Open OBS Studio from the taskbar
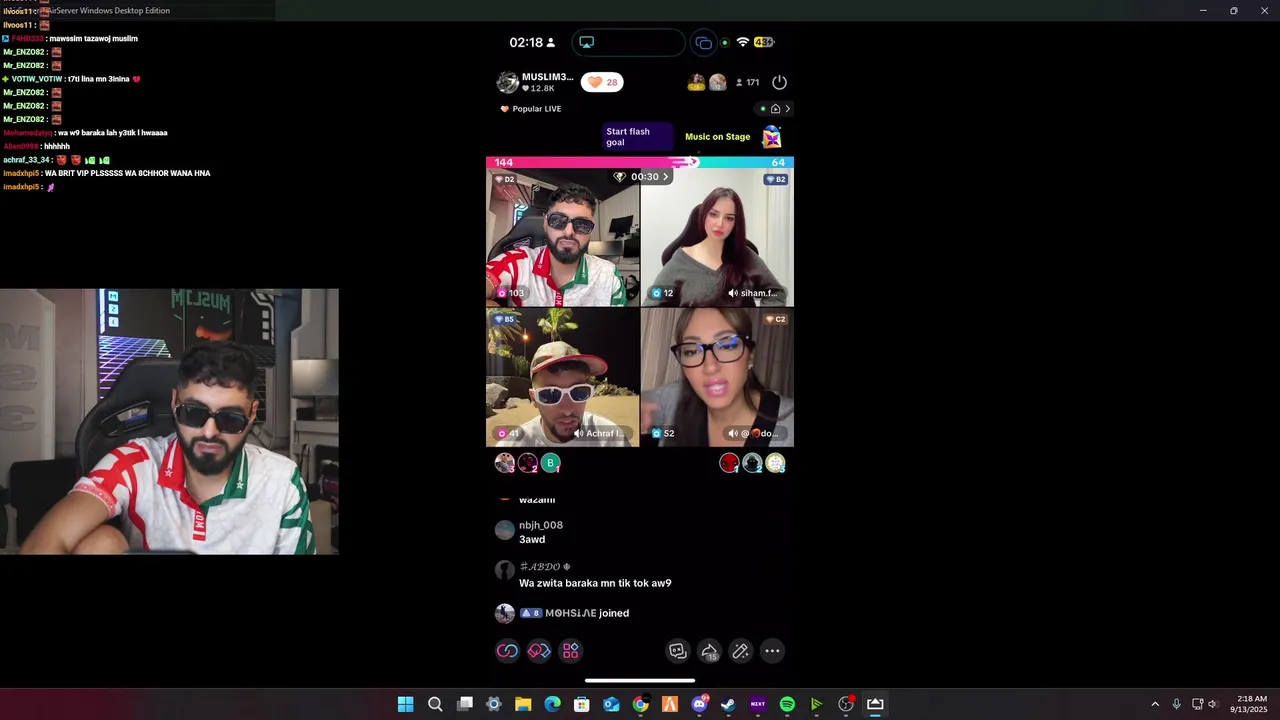The height and width of the screenshot is (720, 1280). coord(846,704)
